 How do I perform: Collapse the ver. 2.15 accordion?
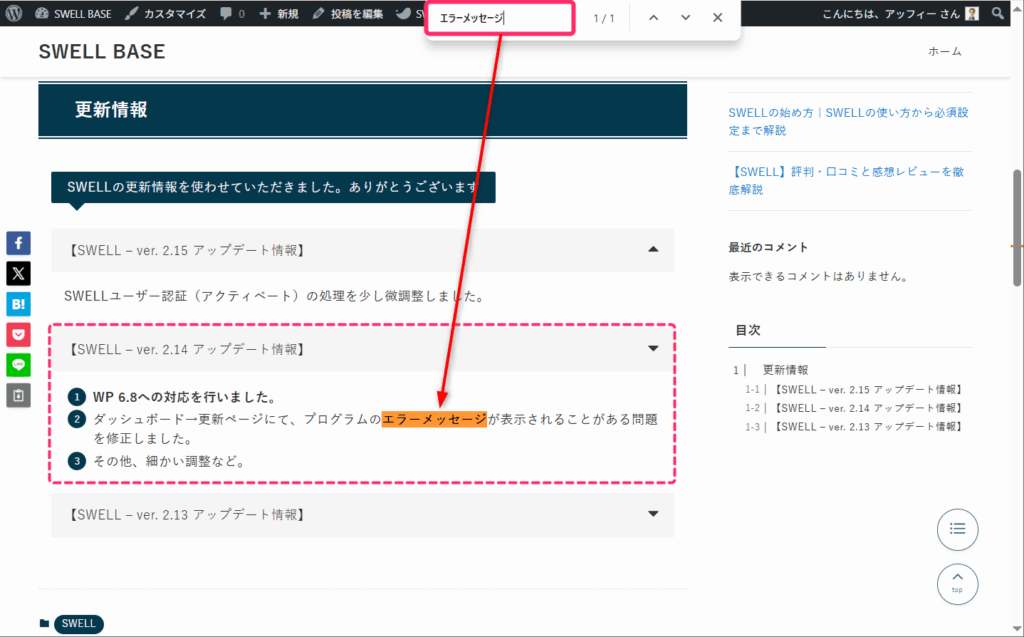(653, 250)
